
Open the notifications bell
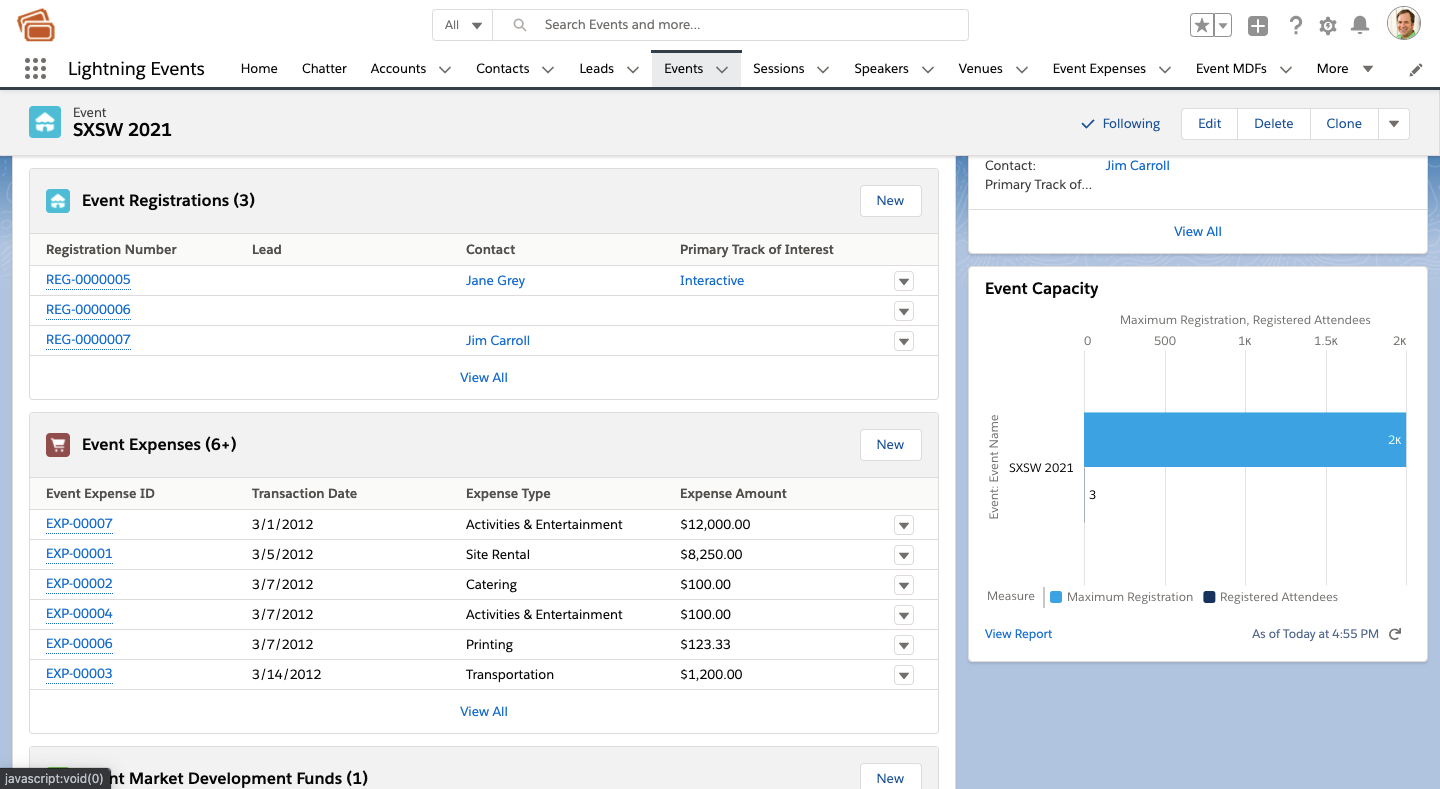click(x=1360, y=26)
